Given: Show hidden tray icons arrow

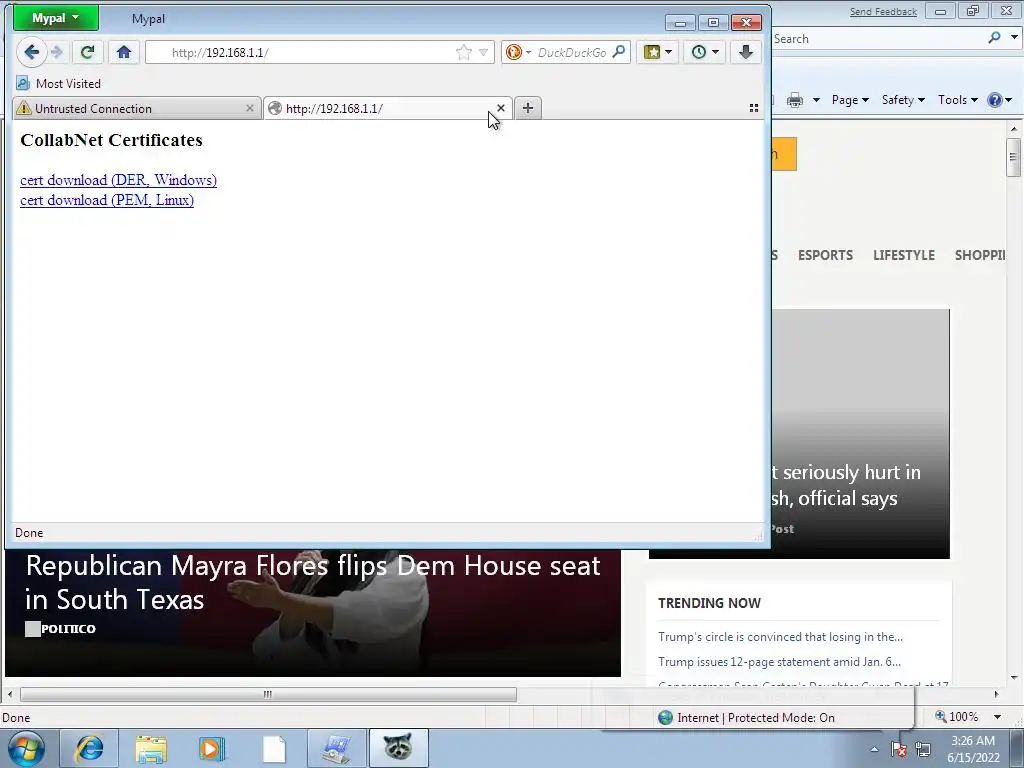Looking at the screenshot, I should tap(874, 749).
